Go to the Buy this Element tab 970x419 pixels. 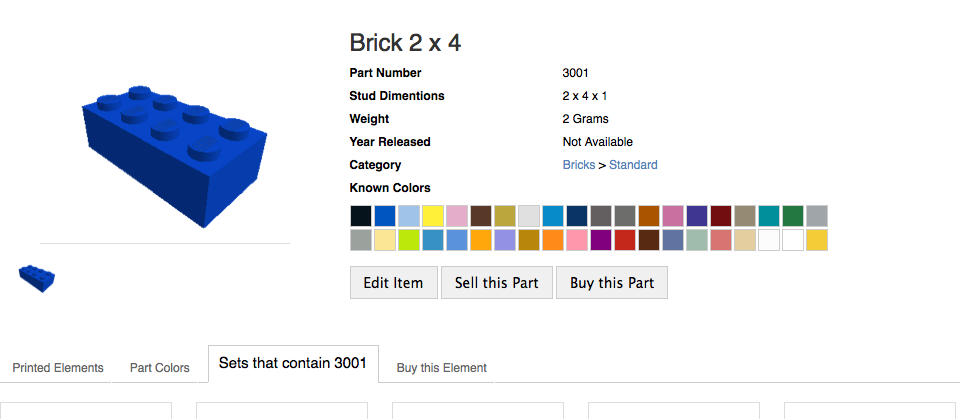click(441, 368)
